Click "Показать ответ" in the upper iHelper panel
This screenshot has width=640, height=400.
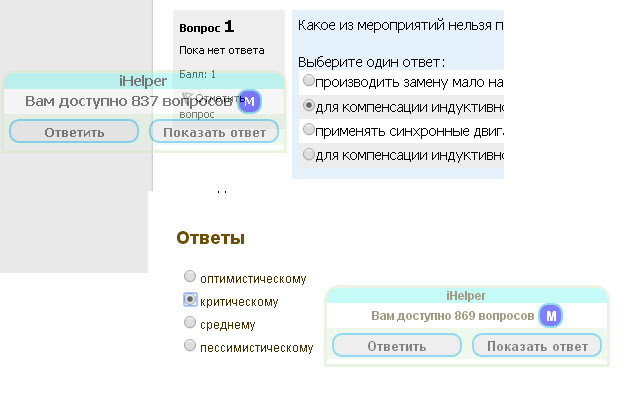[x=214, y=131]
